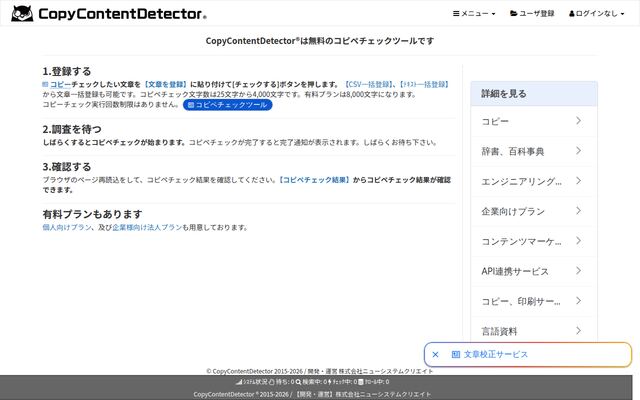This screenshot has width=640, height=400.
Task: Select 言語資料 in the sidebar
Action: coord(534,331)
